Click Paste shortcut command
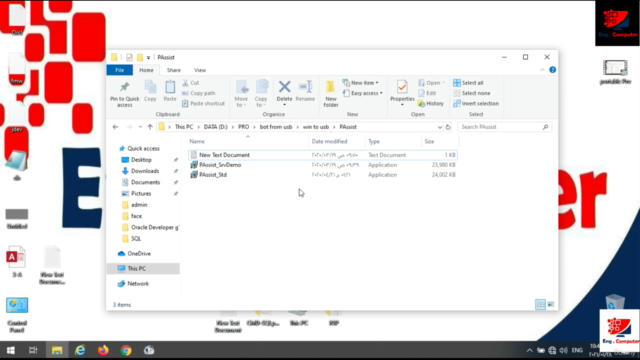This screenshot has height=360, width=640. (203, 104)
